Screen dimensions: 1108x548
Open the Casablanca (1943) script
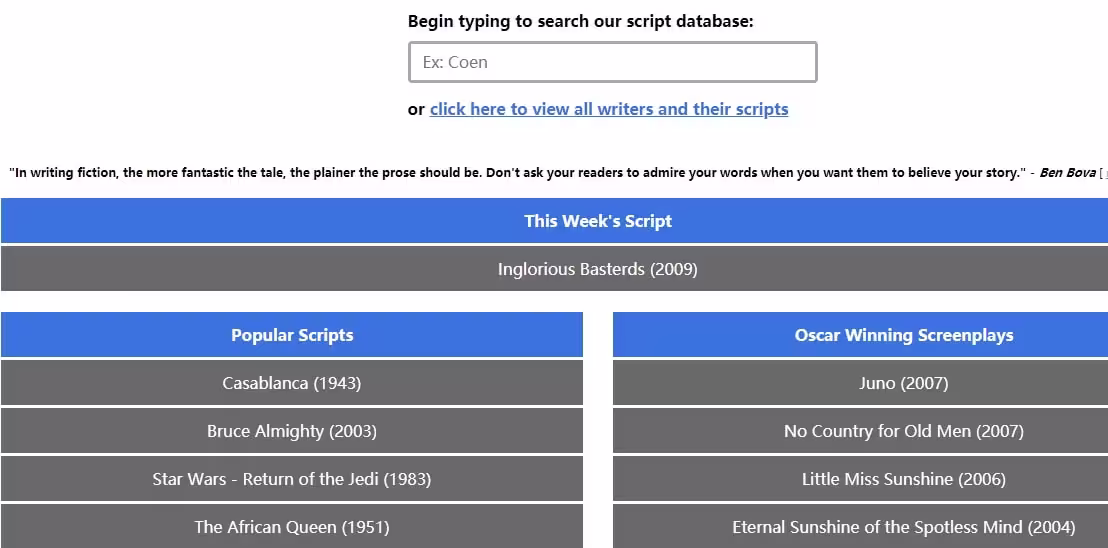[292, 383]
